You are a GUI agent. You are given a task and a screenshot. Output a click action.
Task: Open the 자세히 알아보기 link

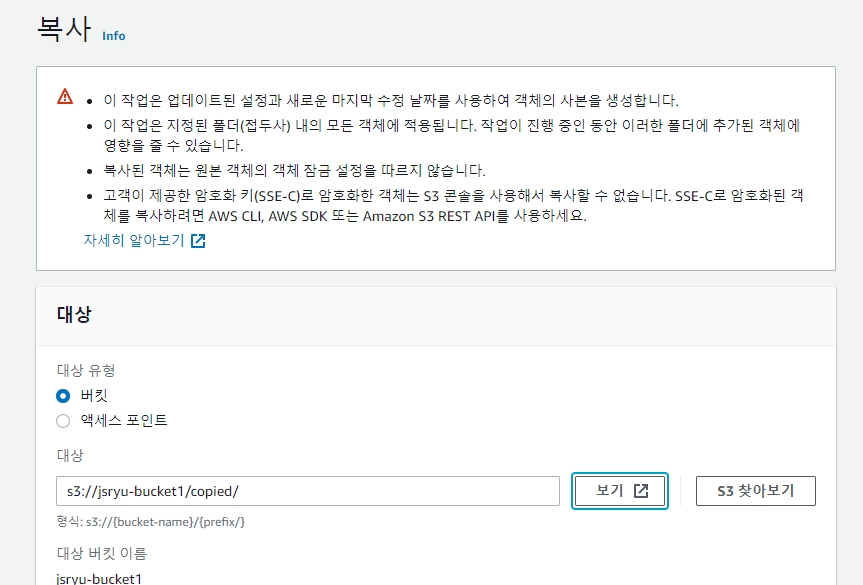click(134, 241)
